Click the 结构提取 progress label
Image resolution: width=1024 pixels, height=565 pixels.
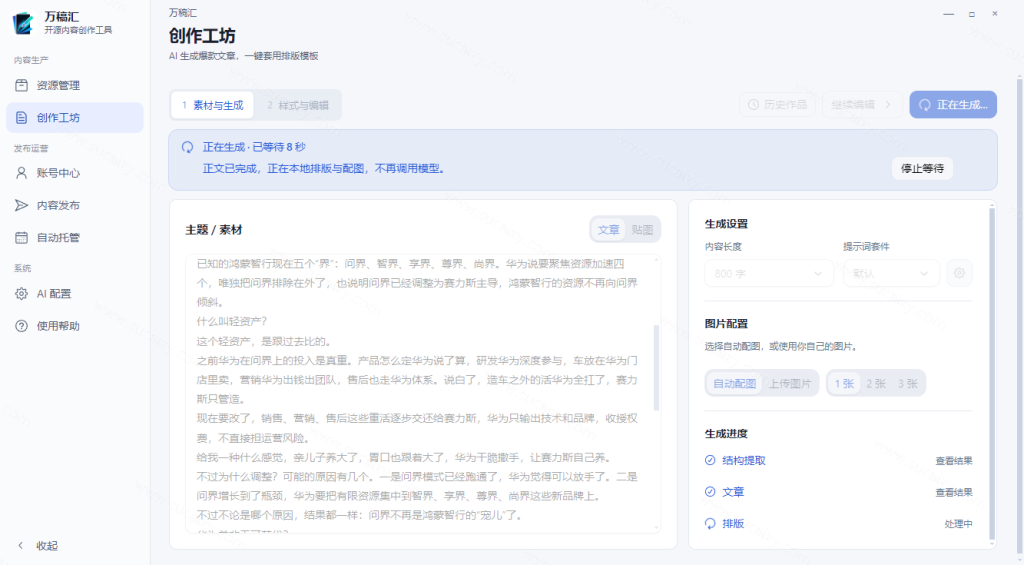coord(744,460)
